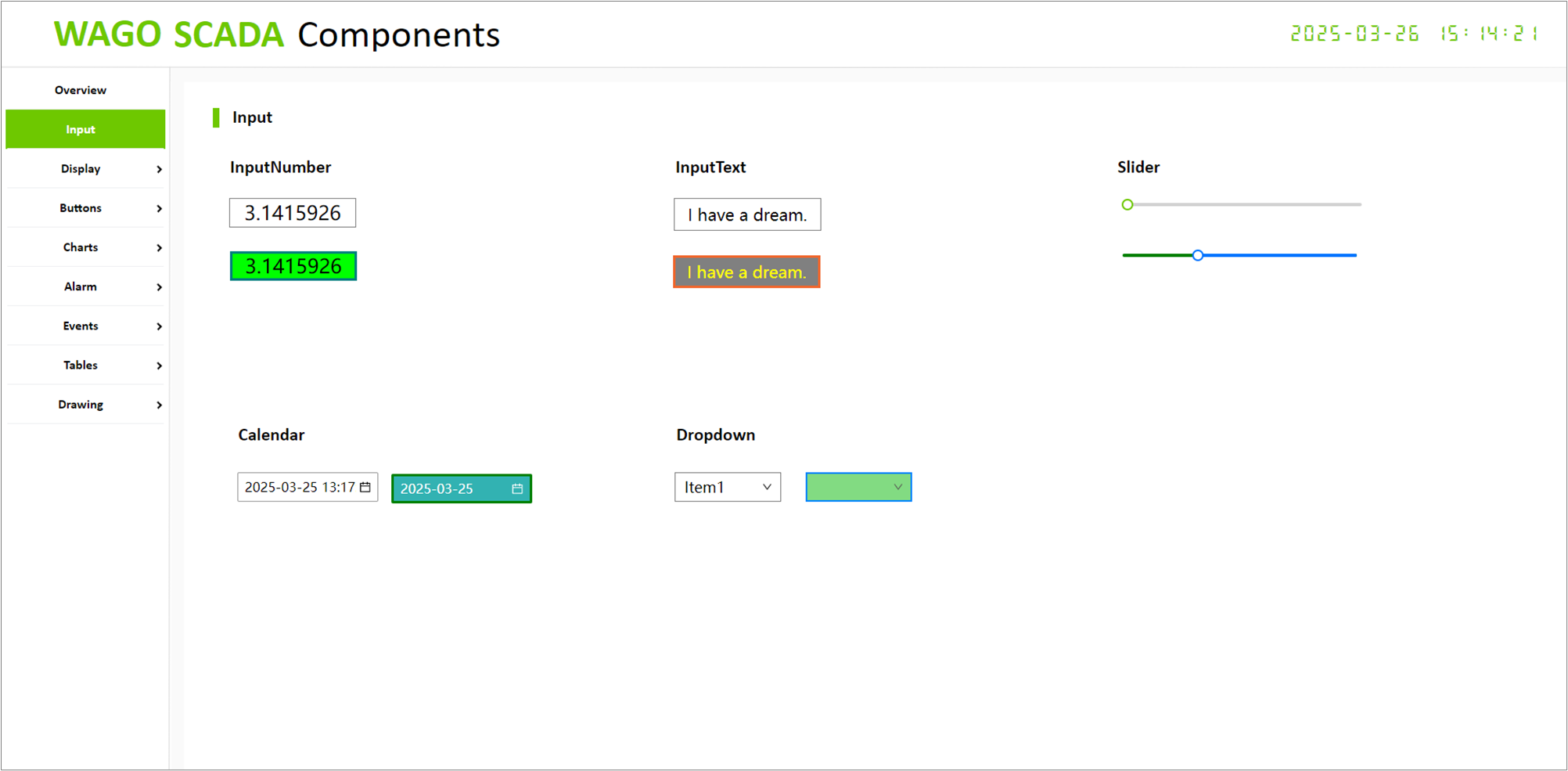Viewport: 1568px width, 771px height.
Task: Open the green empty dropdown
Action: pyautogui.click(x=858, y=487)
